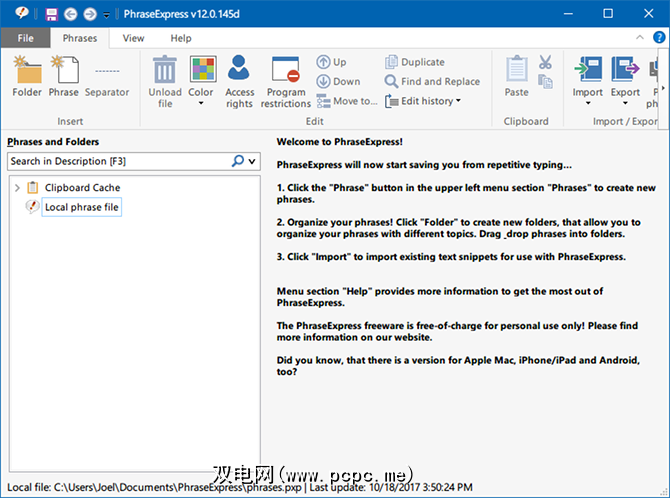The height and width of the screenshot is (498, 670).
Task: Click the Import book icon
Action: click(588, 69)
